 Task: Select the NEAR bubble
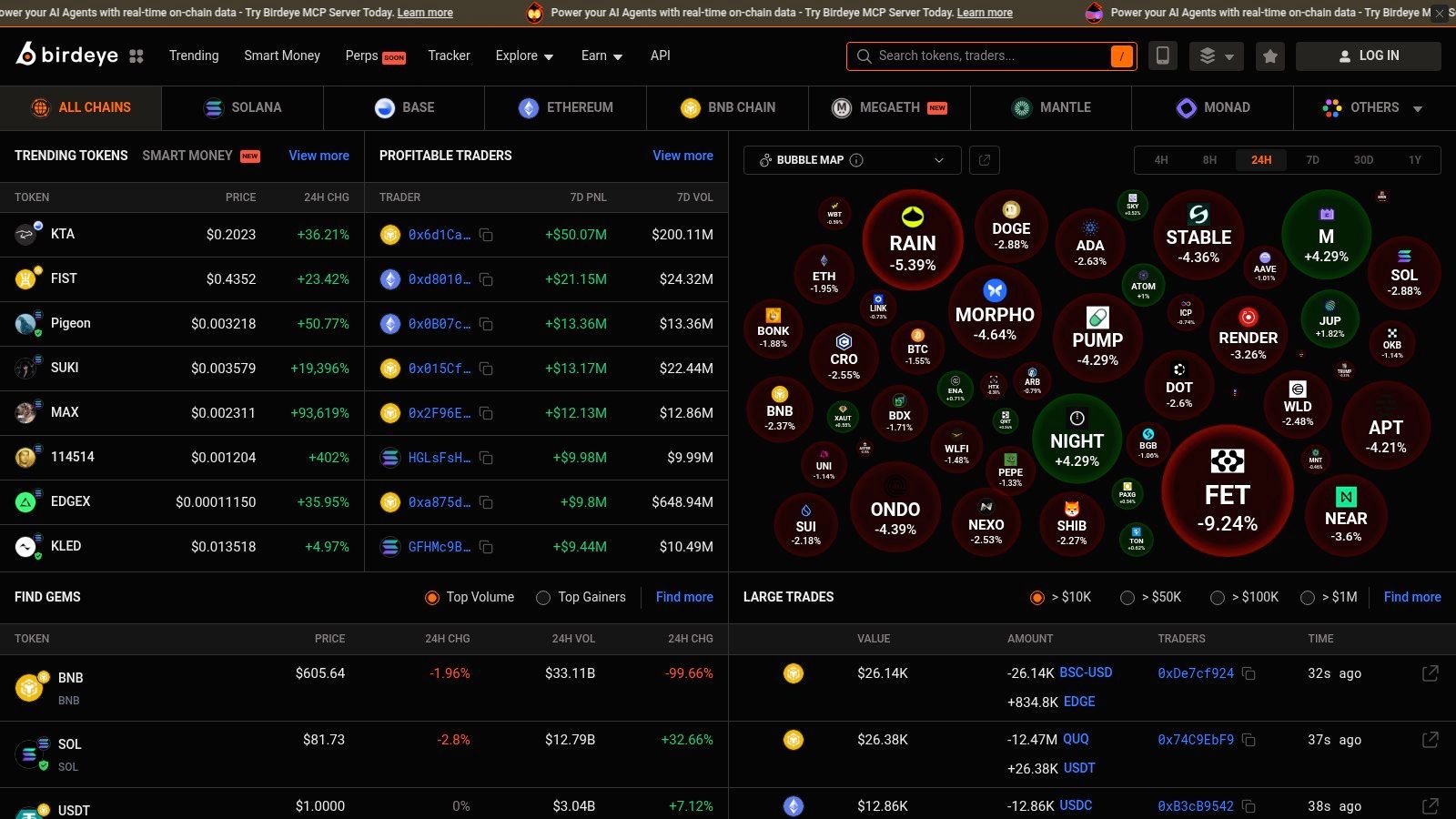click(x=1346, y=514)
